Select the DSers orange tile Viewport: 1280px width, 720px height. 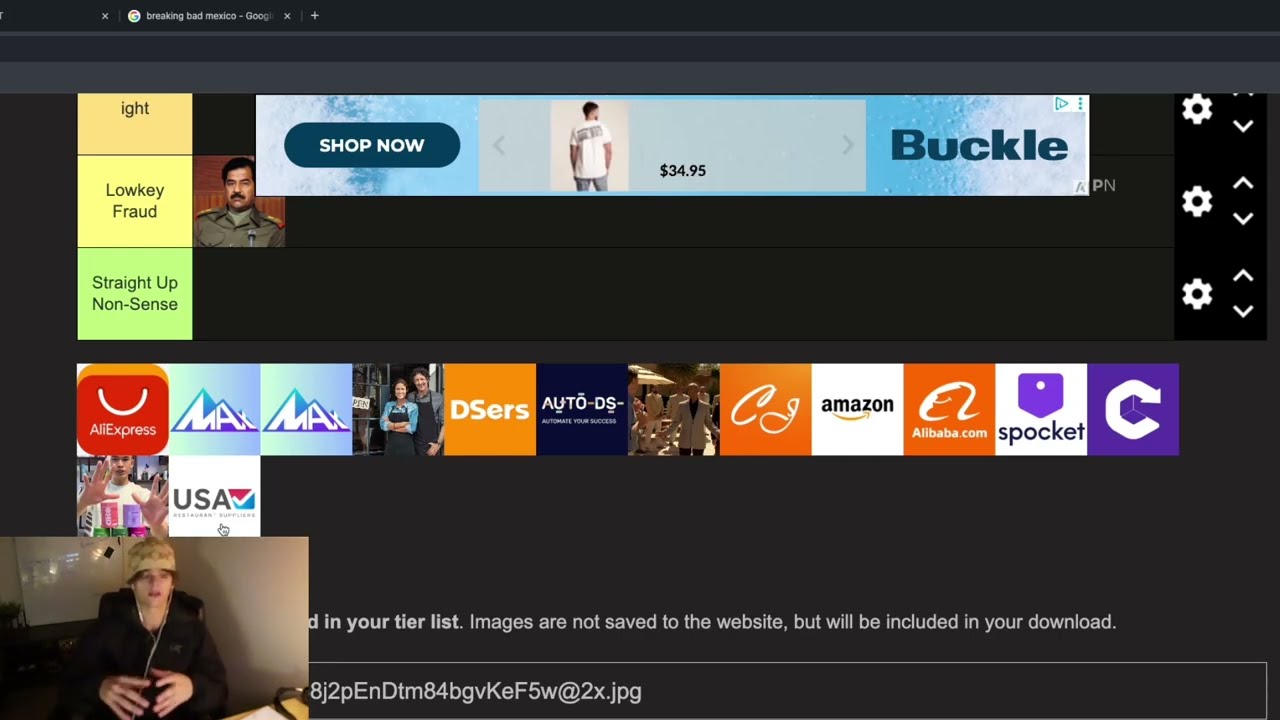[490, 409]
